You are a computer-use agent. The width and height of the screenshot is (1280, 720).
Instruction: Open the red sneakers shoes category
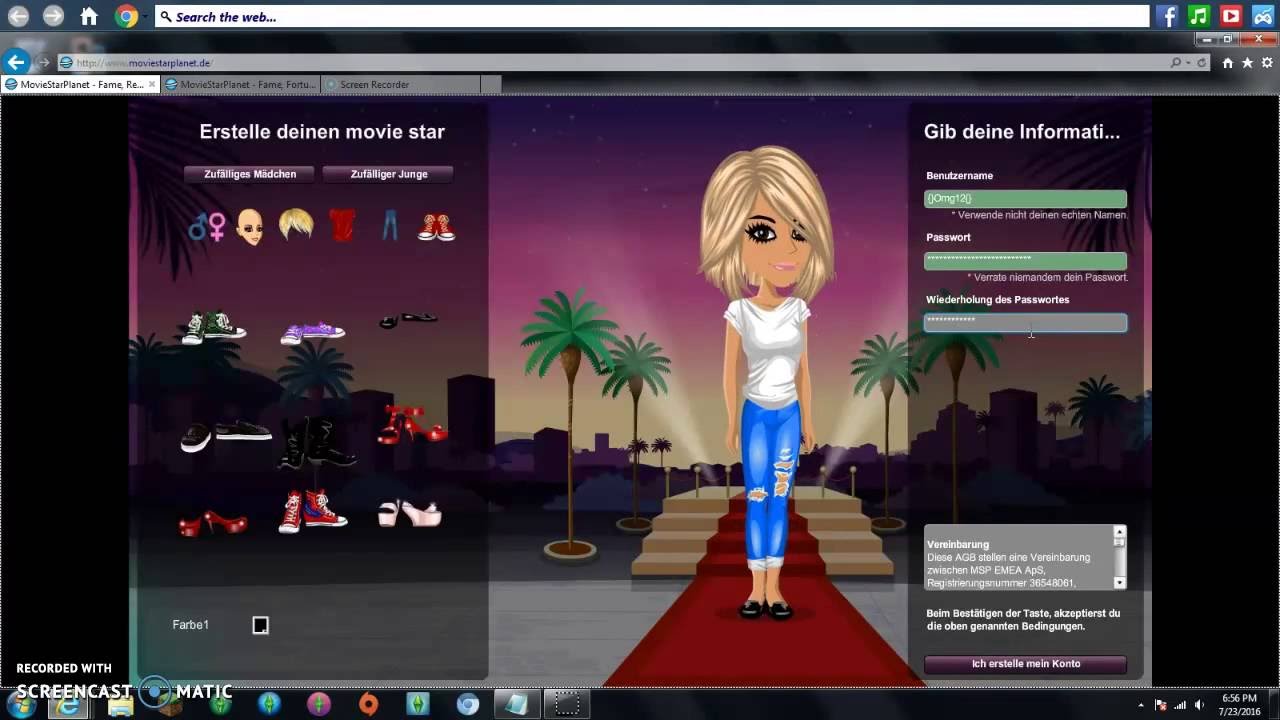click(436, 227)
